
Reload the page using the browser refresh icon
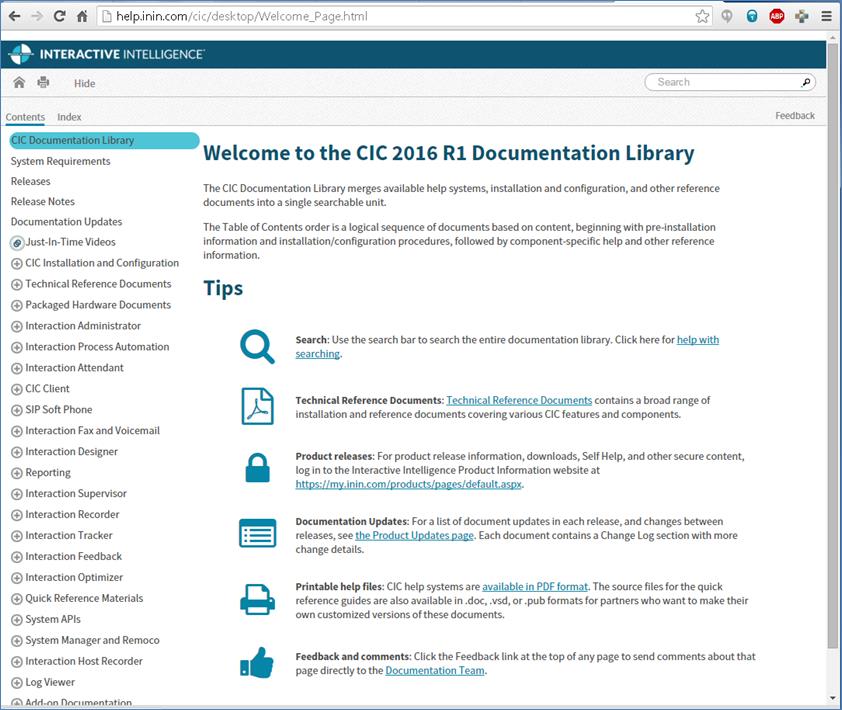tap(60, 16)
